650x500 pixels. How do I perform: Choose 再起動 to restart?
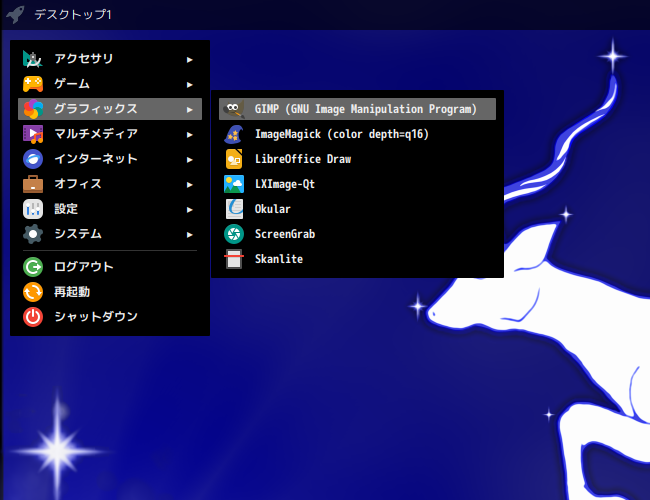(110, 292)
